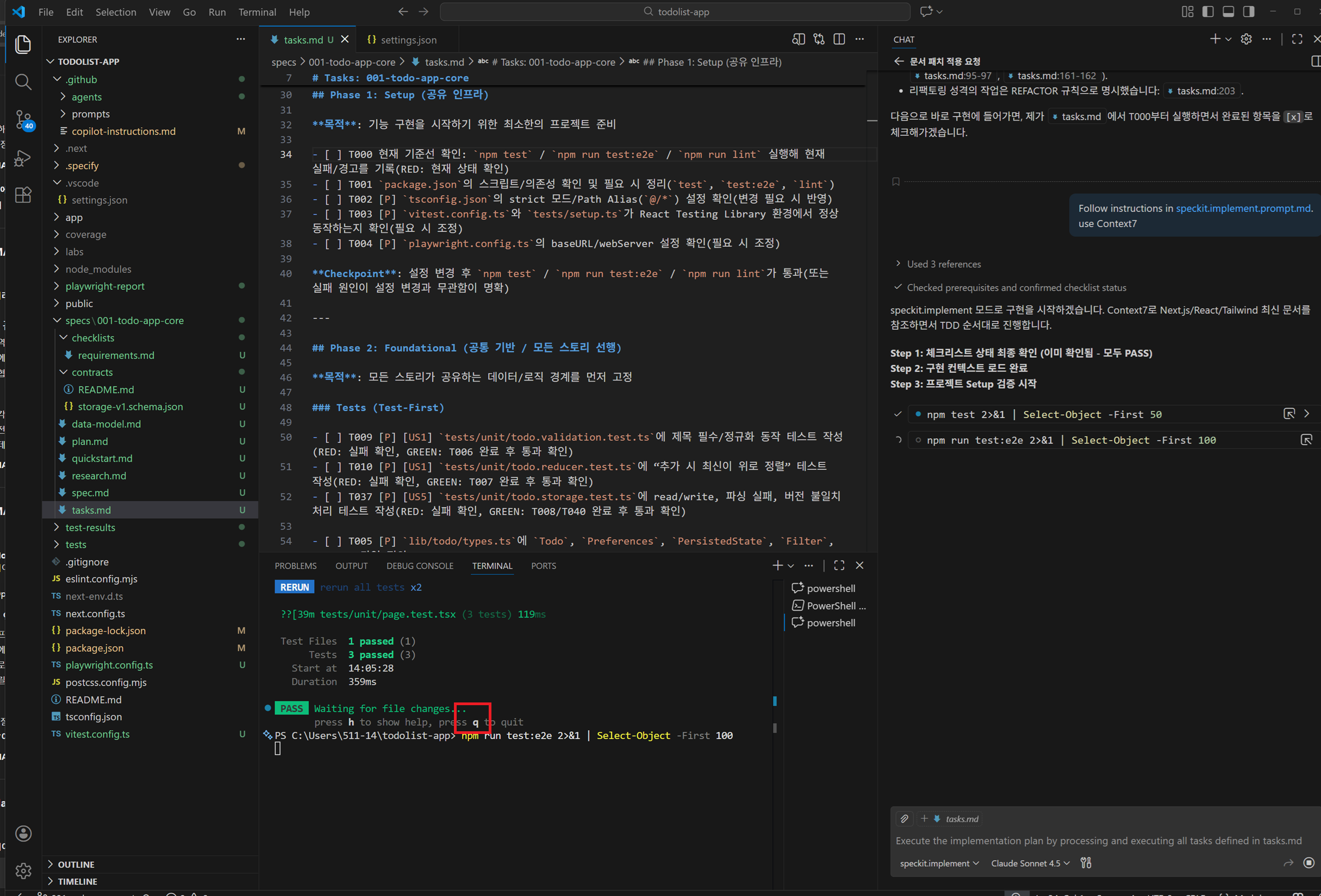Open the Claude Sonnet 4.5 model dropdown
Image resolution: width=1321 pixels, height=896 pixels.
click(1030, 863)
